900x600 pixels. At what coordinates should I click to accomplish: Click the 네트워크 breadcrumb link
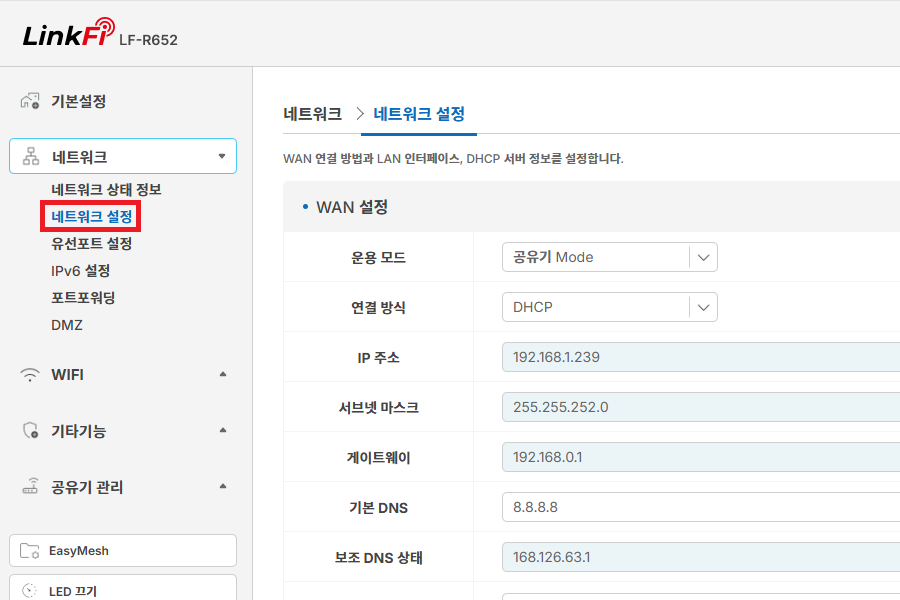coord(313,114)
